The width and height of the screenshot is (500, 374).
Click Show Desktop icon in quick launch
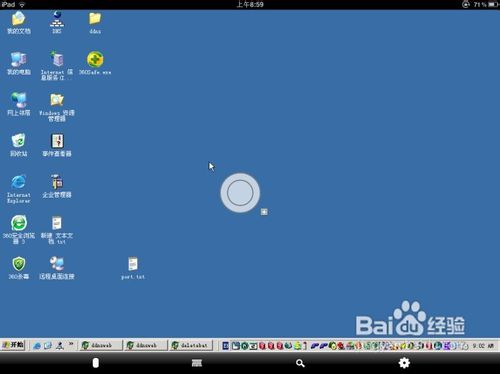pyautogui.click(x=48, y=346)
